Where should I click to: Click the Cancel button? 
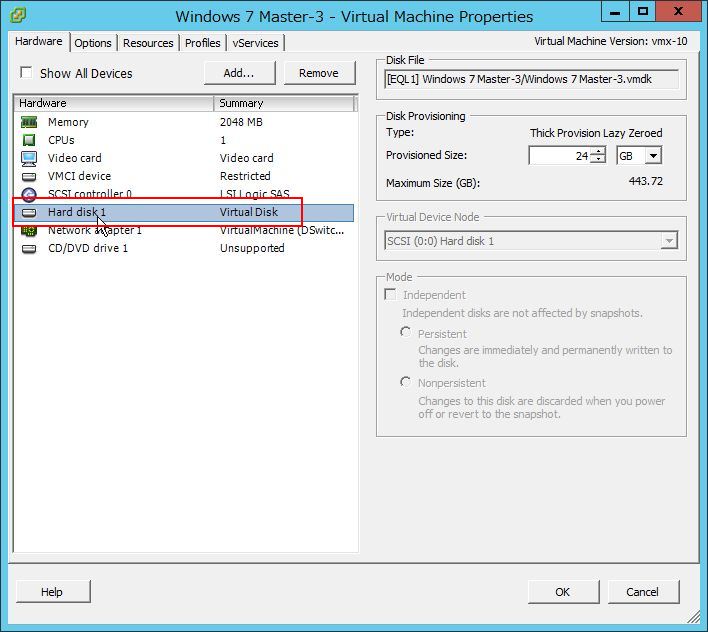643,591
